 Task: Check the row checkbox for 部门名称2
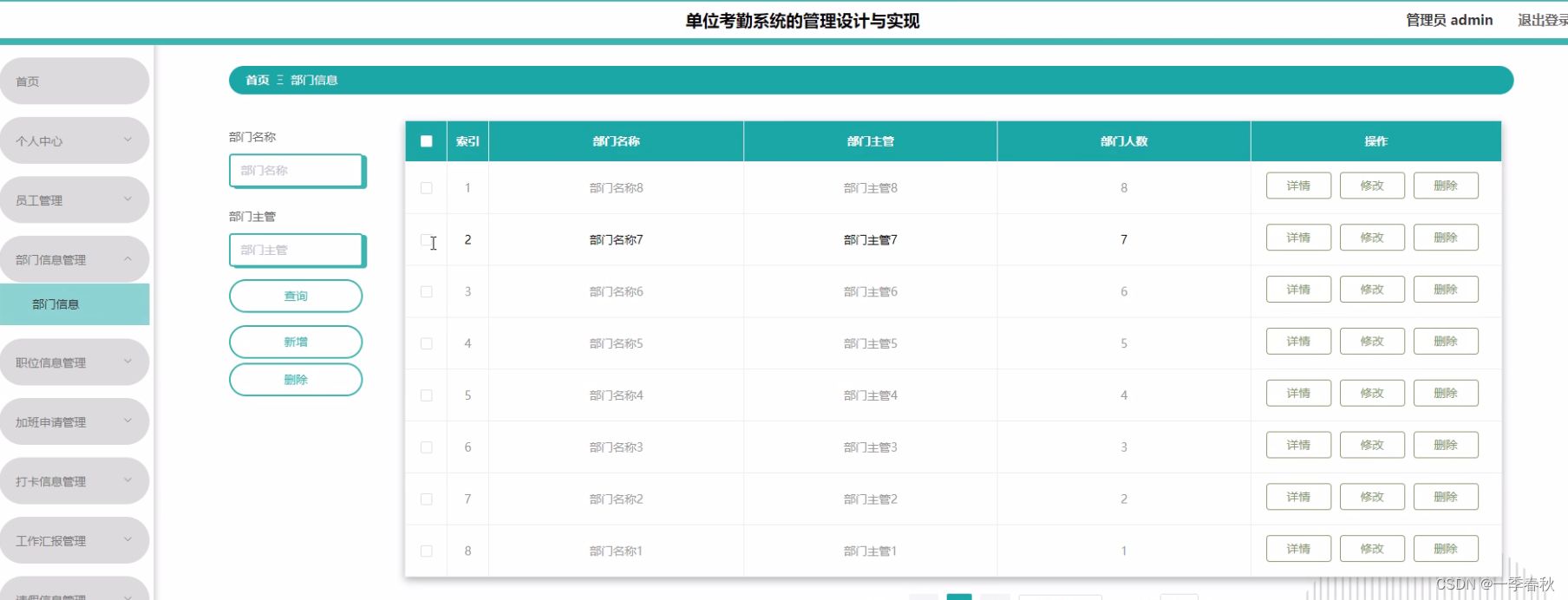(426, 499)
